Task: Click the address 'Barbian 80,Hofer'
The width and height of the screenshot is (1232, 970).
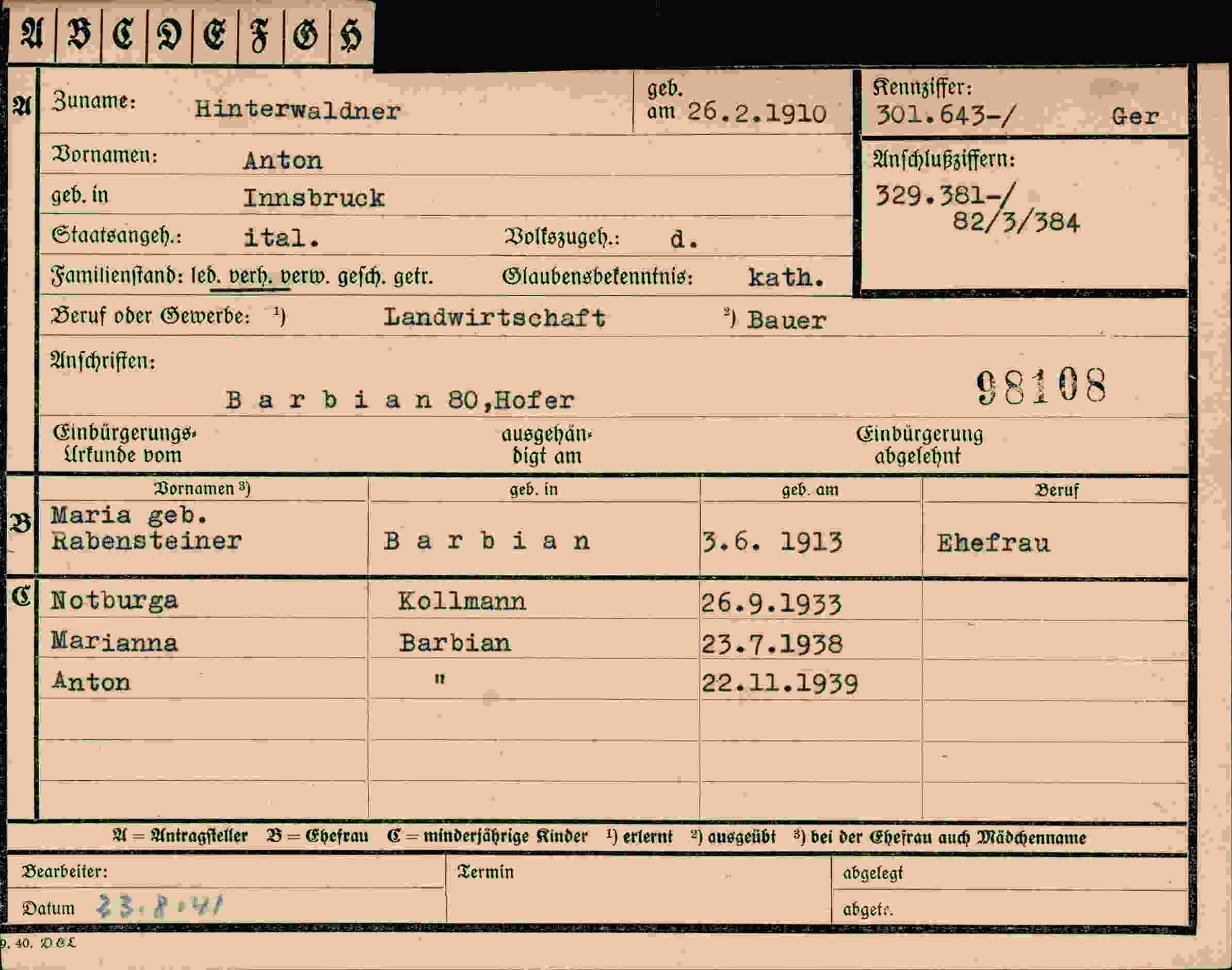Action: pyautogui.click(x=400, y=400)
